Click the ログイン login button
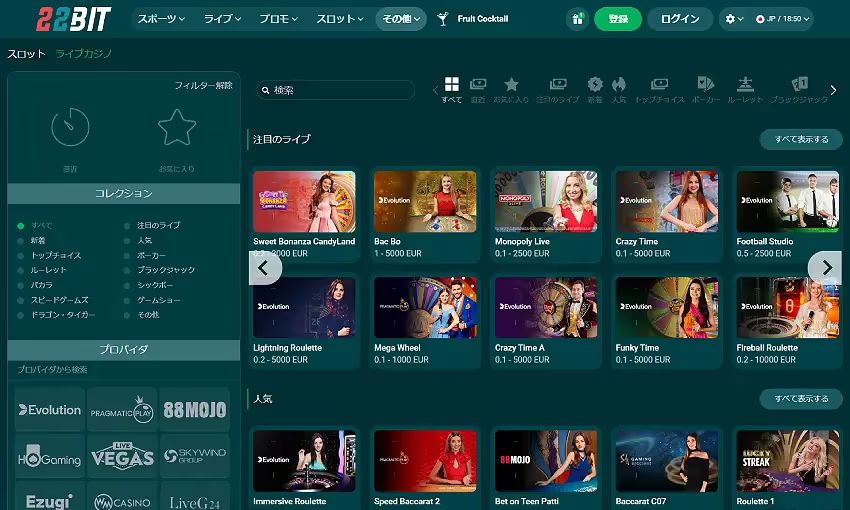 [x=680, y=19]
